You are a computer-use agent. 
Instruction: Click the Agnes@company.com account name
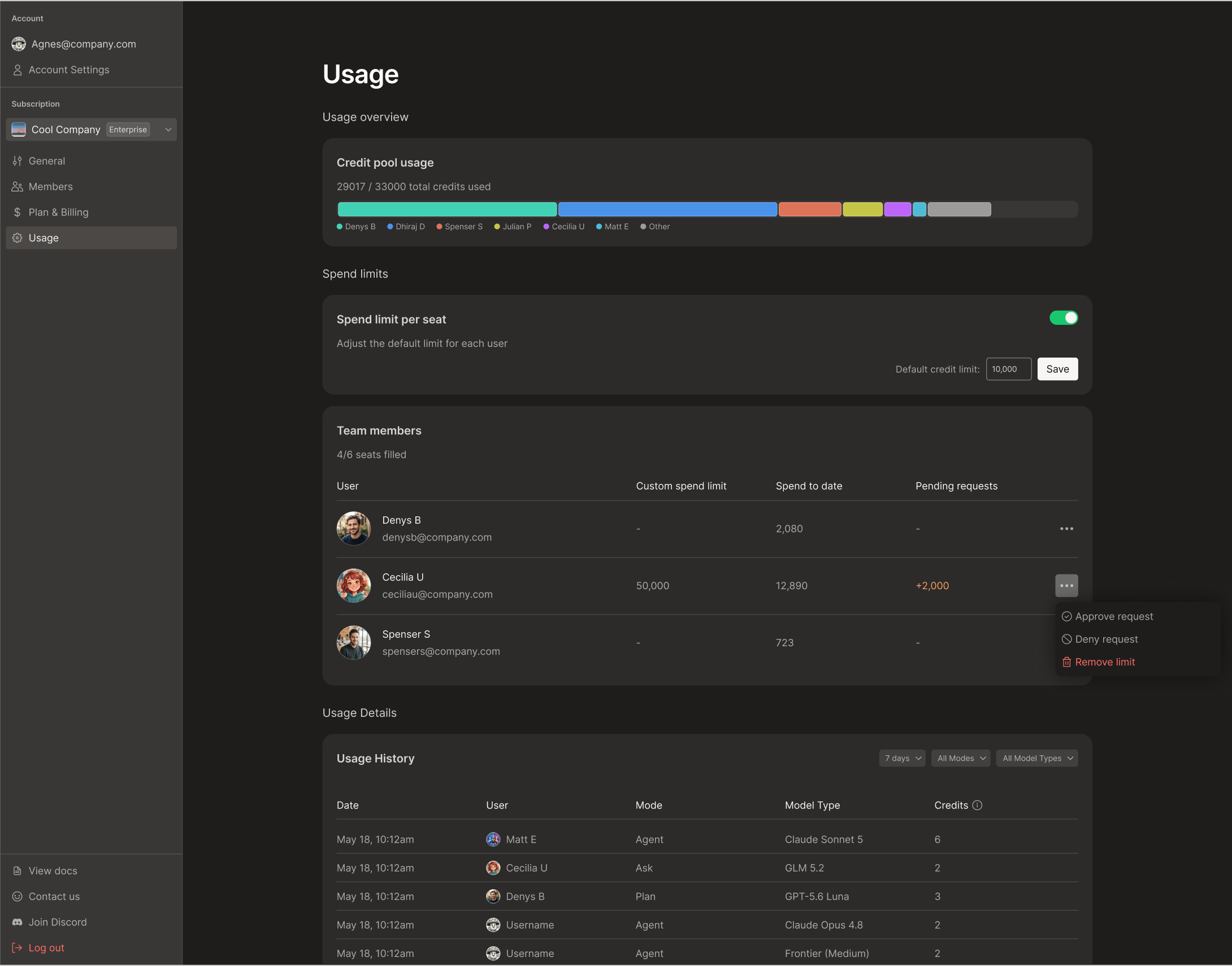(84, 43)
